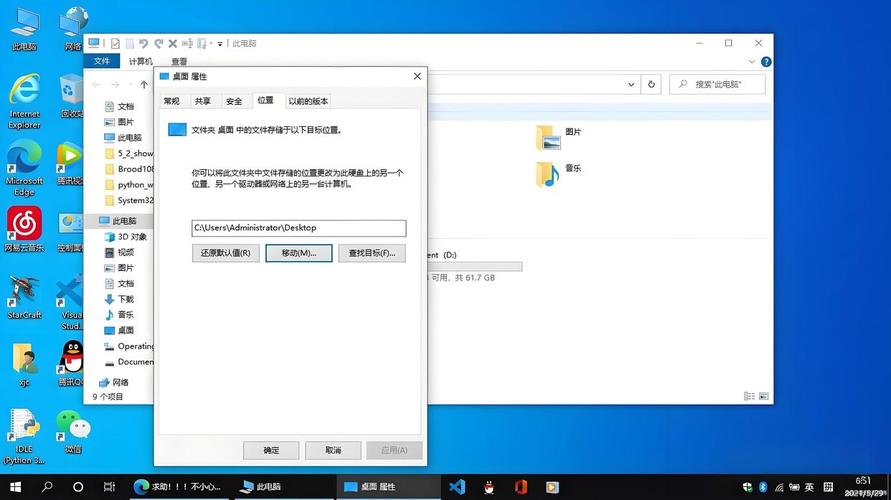Select 桌面 in the navigation tree
Image resolution: width=891 pixels, height=500 pixels.
click(120, 330)
